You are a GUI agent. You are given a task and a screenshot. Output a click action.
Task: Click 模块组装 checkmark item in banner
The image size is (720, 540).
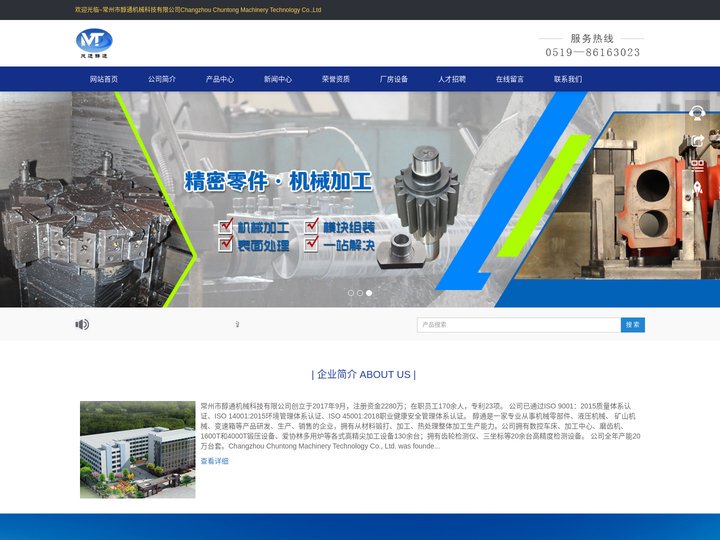pyautogui.click(x=340, y=226)
